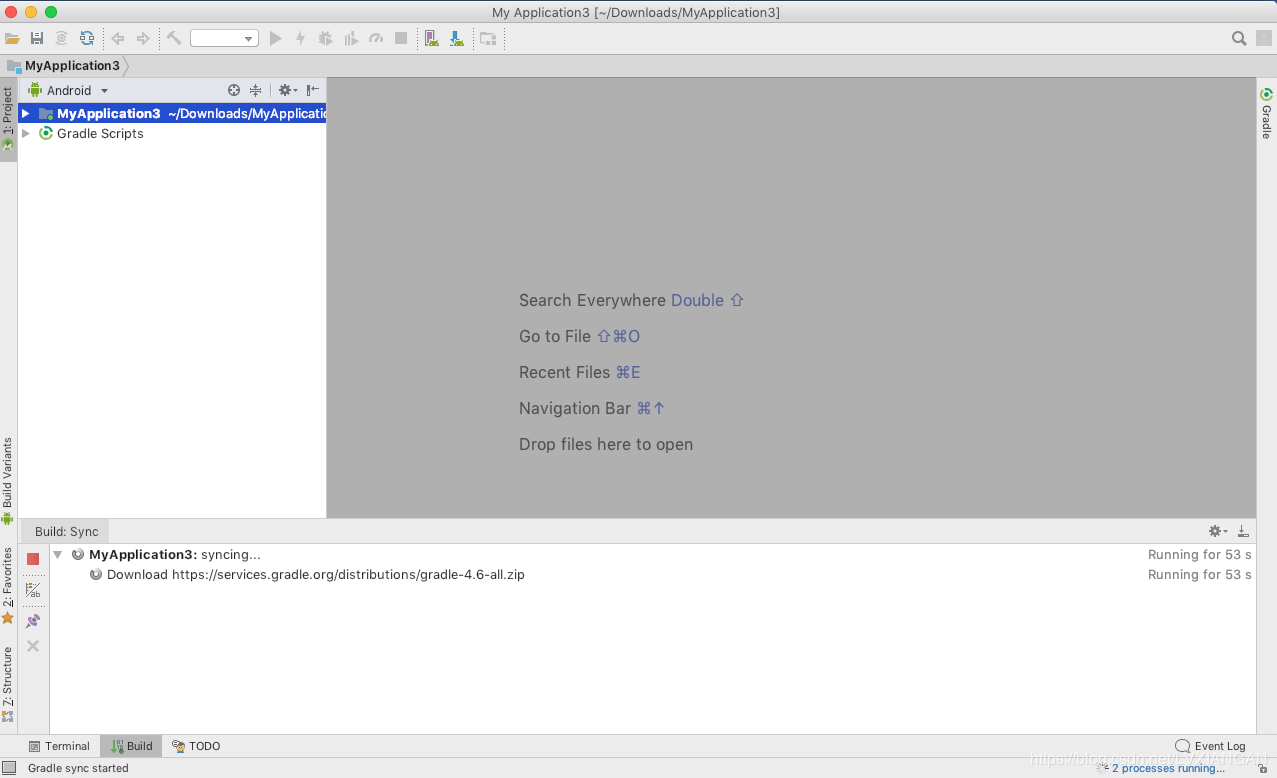1277x778 pixels.
Task: Open a file with the folder icon
Action: [x=12, y=38]
